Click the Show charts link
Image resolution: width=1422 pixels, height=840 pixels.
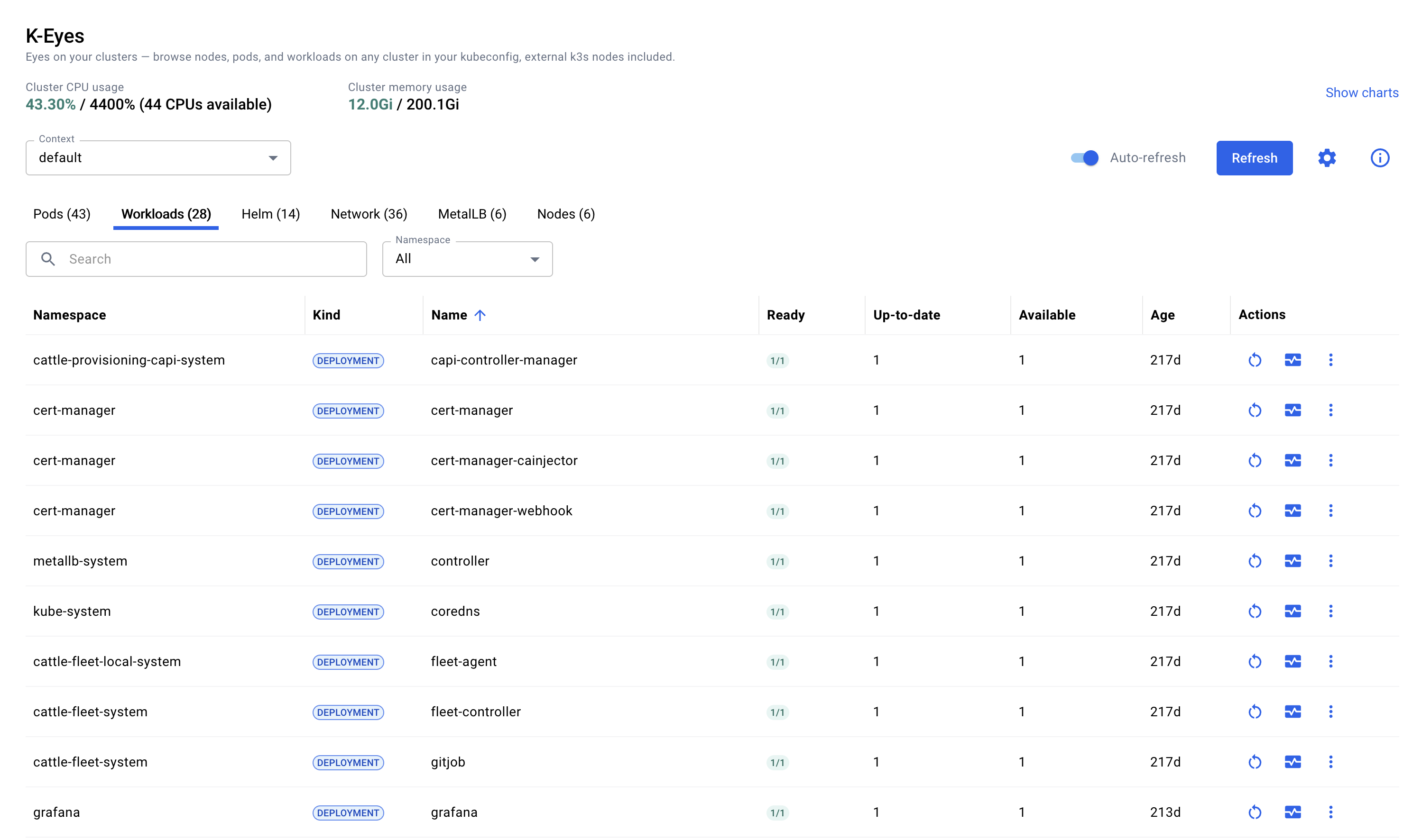tap(1361, 93)
